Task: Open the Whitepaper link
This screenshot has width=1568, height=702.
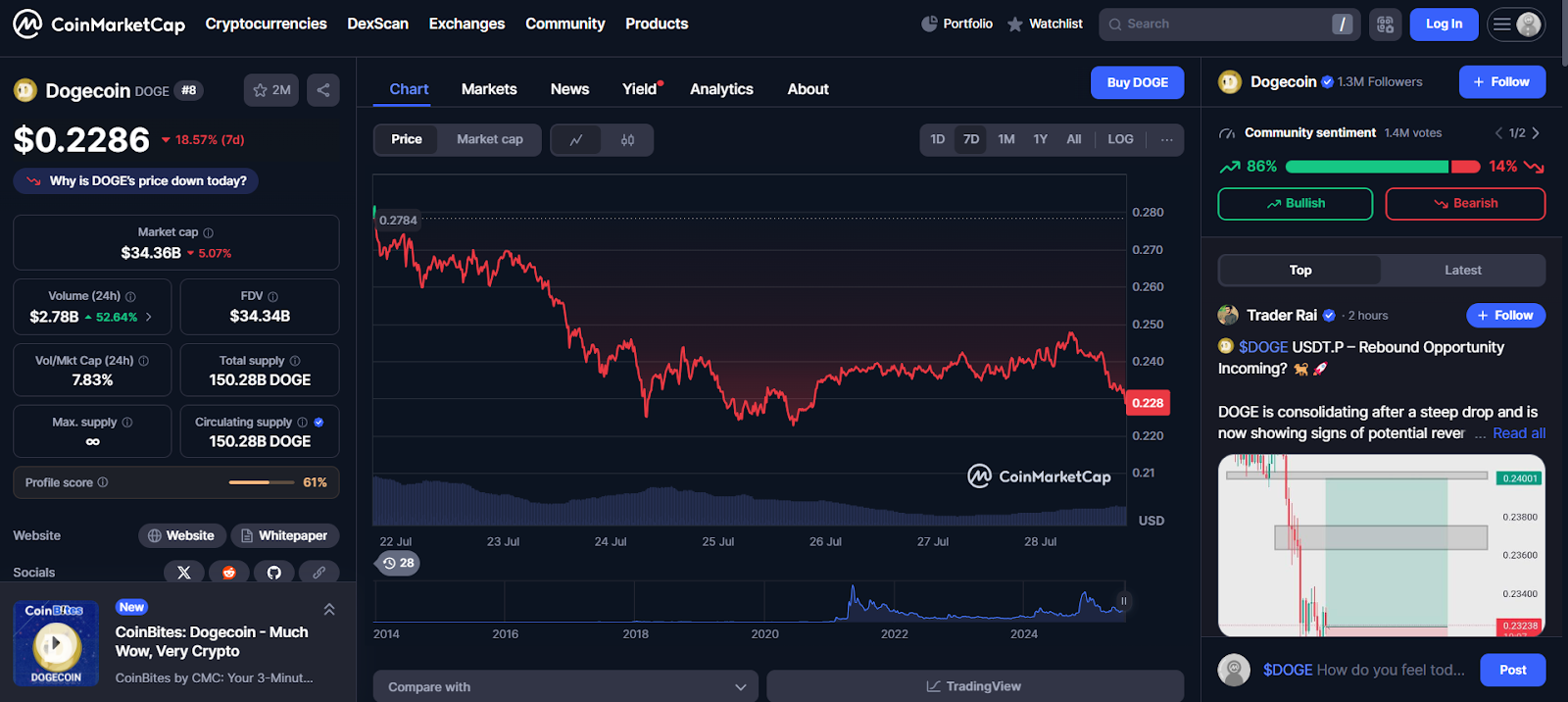Action: [285, 536]
